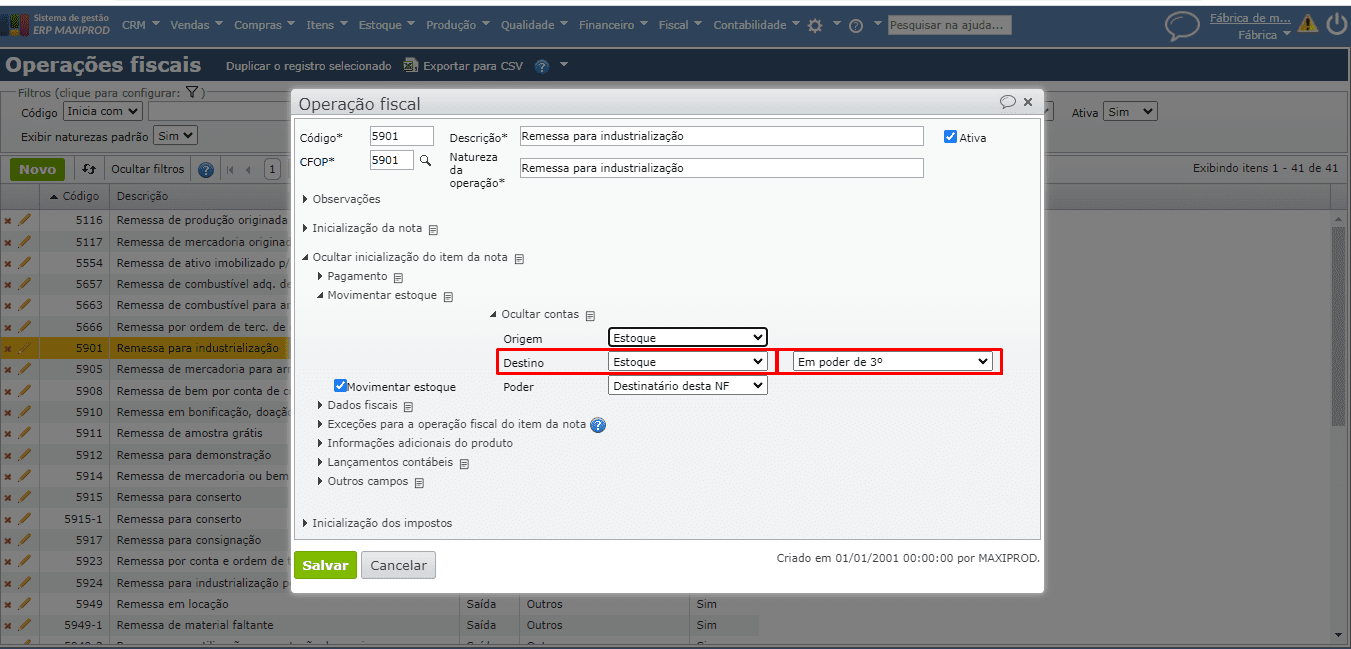This screenshot has width=1351, height=649.
Task: Click the yellow warning triangle icon
Action: tap(1307, 25)
